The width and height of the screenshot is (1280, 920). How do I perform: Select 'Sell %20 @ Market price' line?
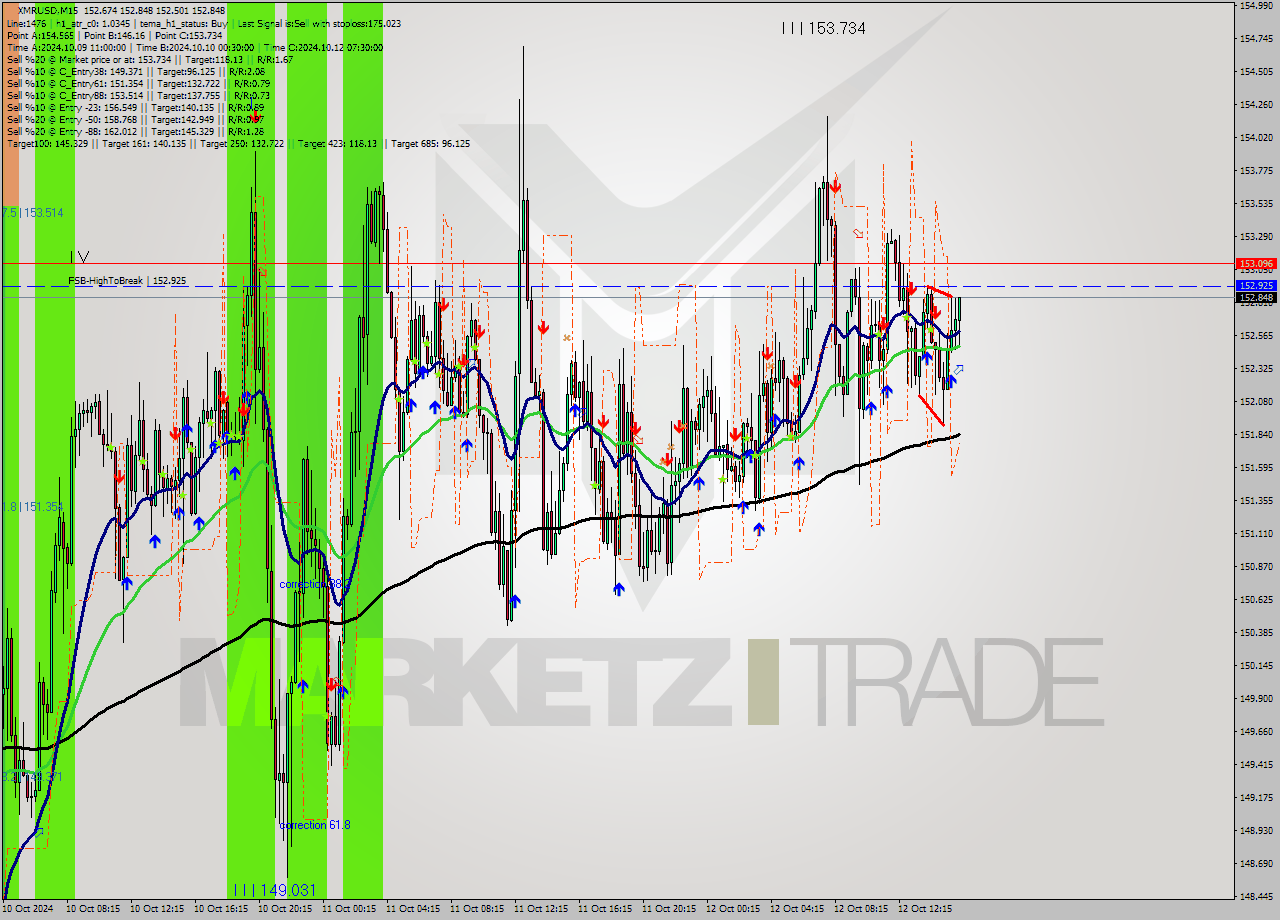coord(151,60)
